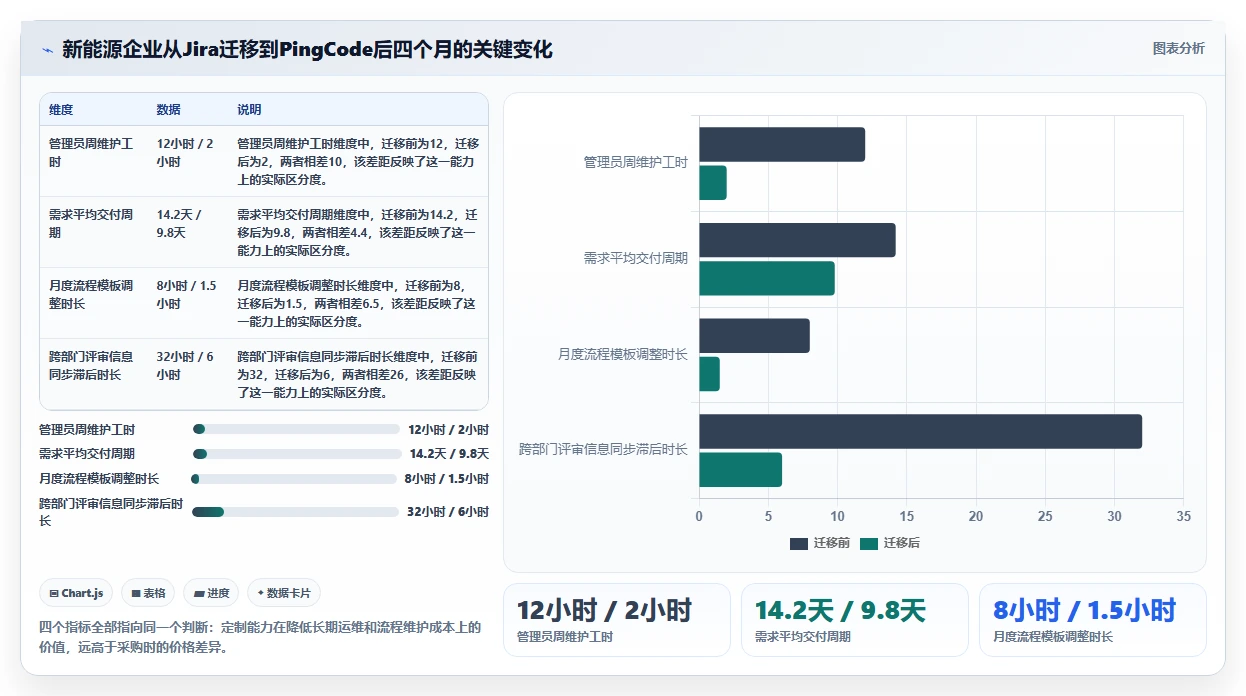This screenshot has width=1246, height=696.
Task: Click the green 迁移后 bar for 需求平均交付周期
Action: point(767,278)
